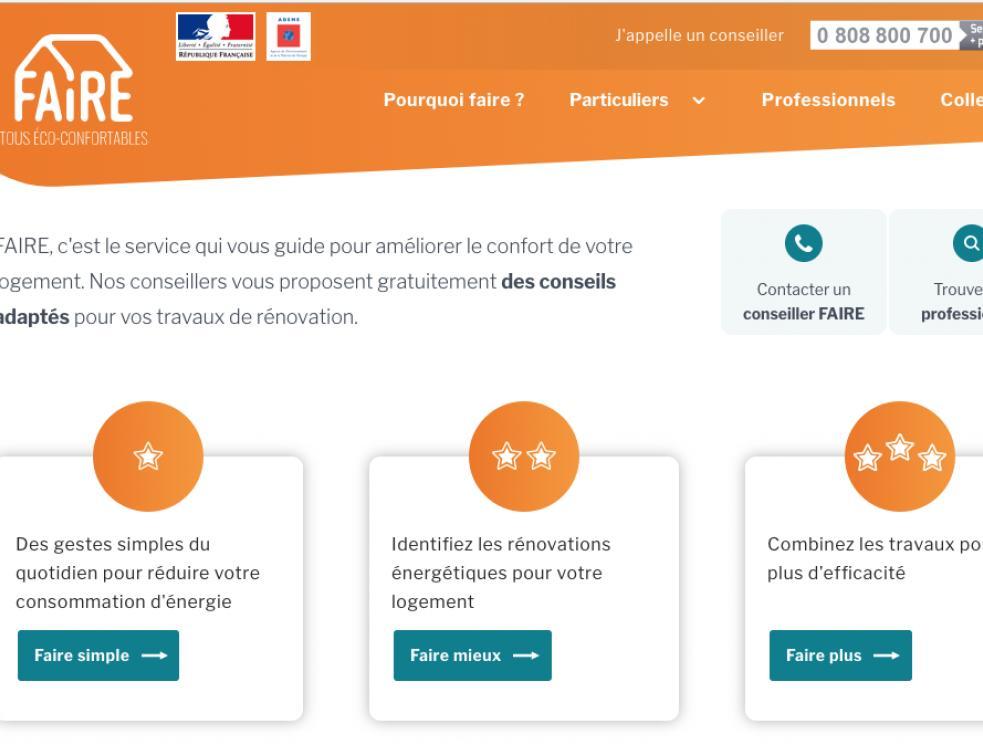Image resolution: width=983 pixels, height=755 pixels.
Task: Select the two-star orange circle
Action: 523,456
